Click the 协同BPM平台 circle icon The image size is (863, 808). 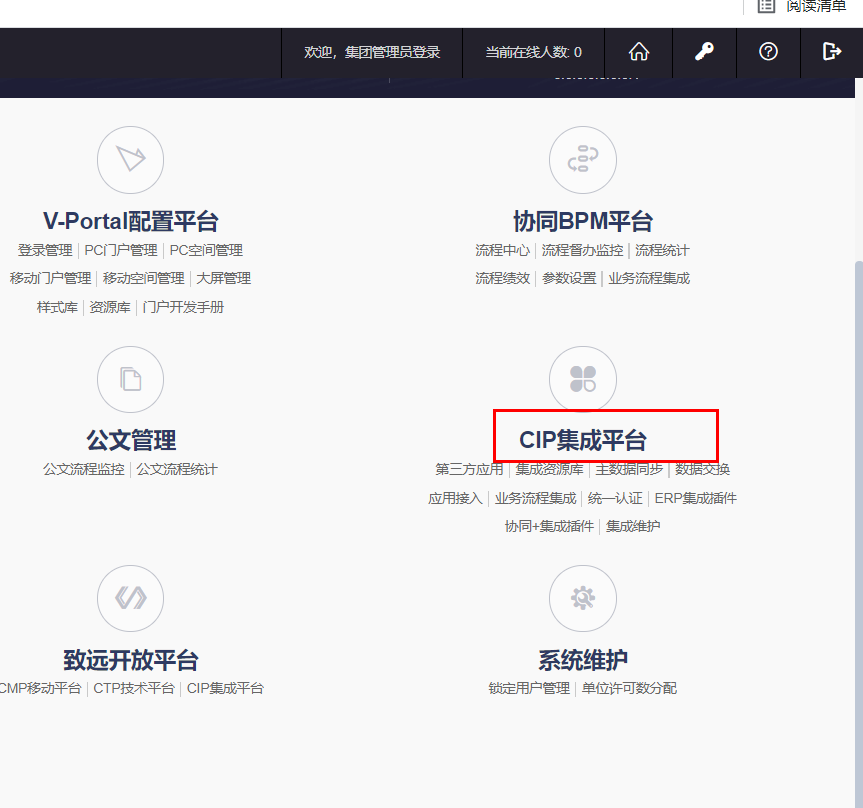583,160
